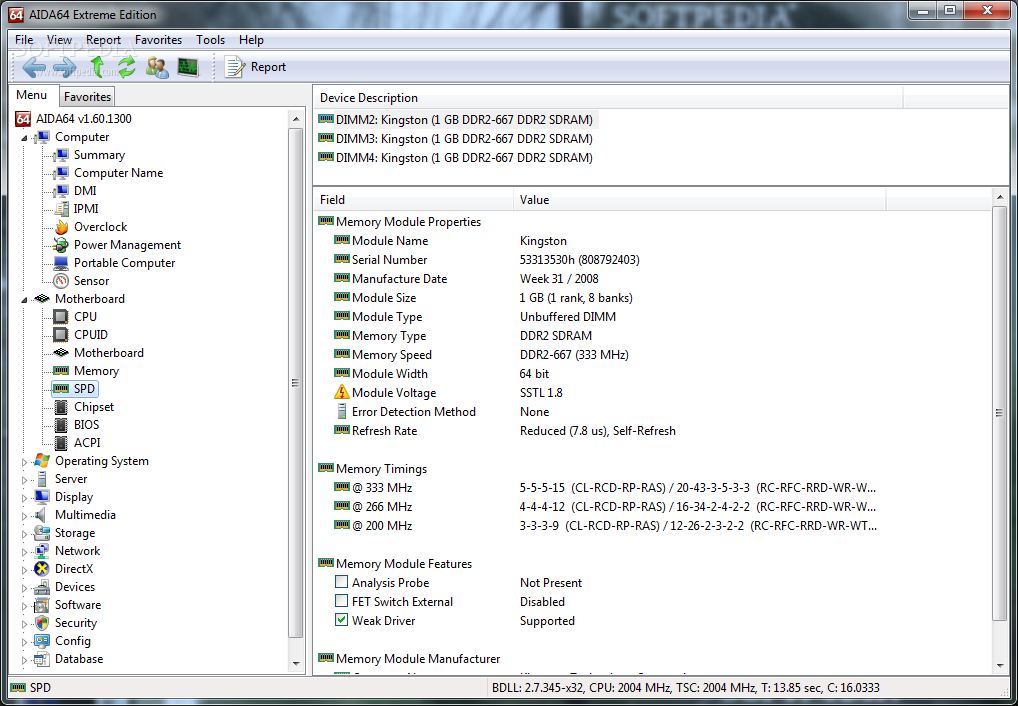Toggle the Weak Driver checkbox
This screenshot has width=1018, height=706.
coord(341,620)
